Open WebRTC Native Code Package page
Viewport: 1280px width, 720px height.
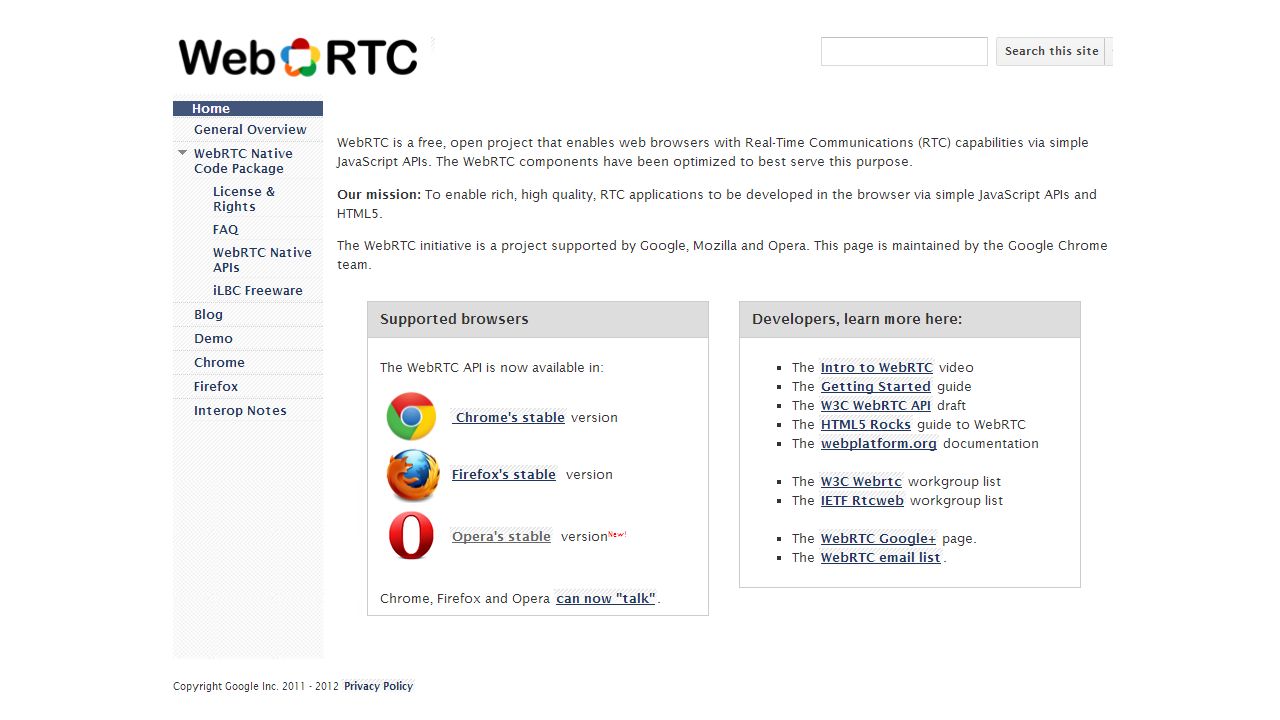243,161
